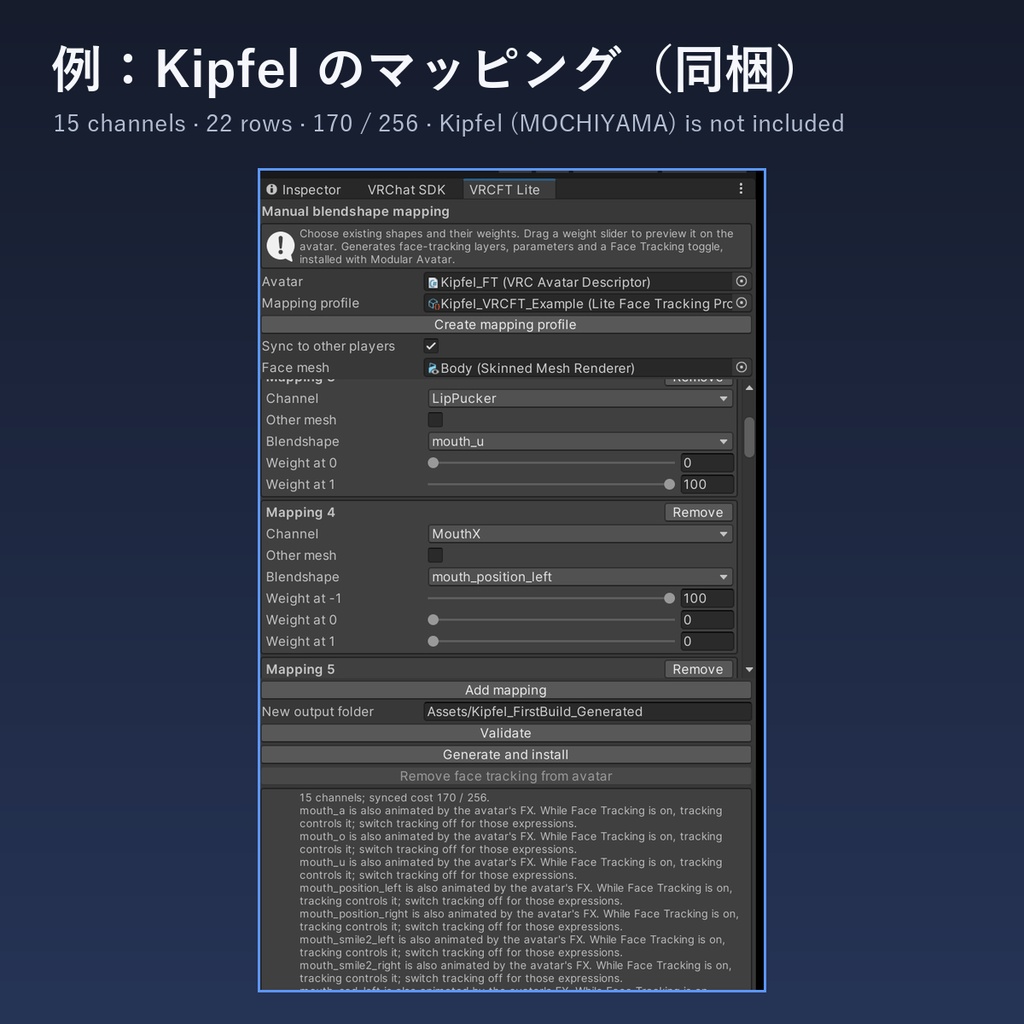Click Weight at 0 slider for mouth_u
Screen dimensions: 1024x1024
point(551,463)
